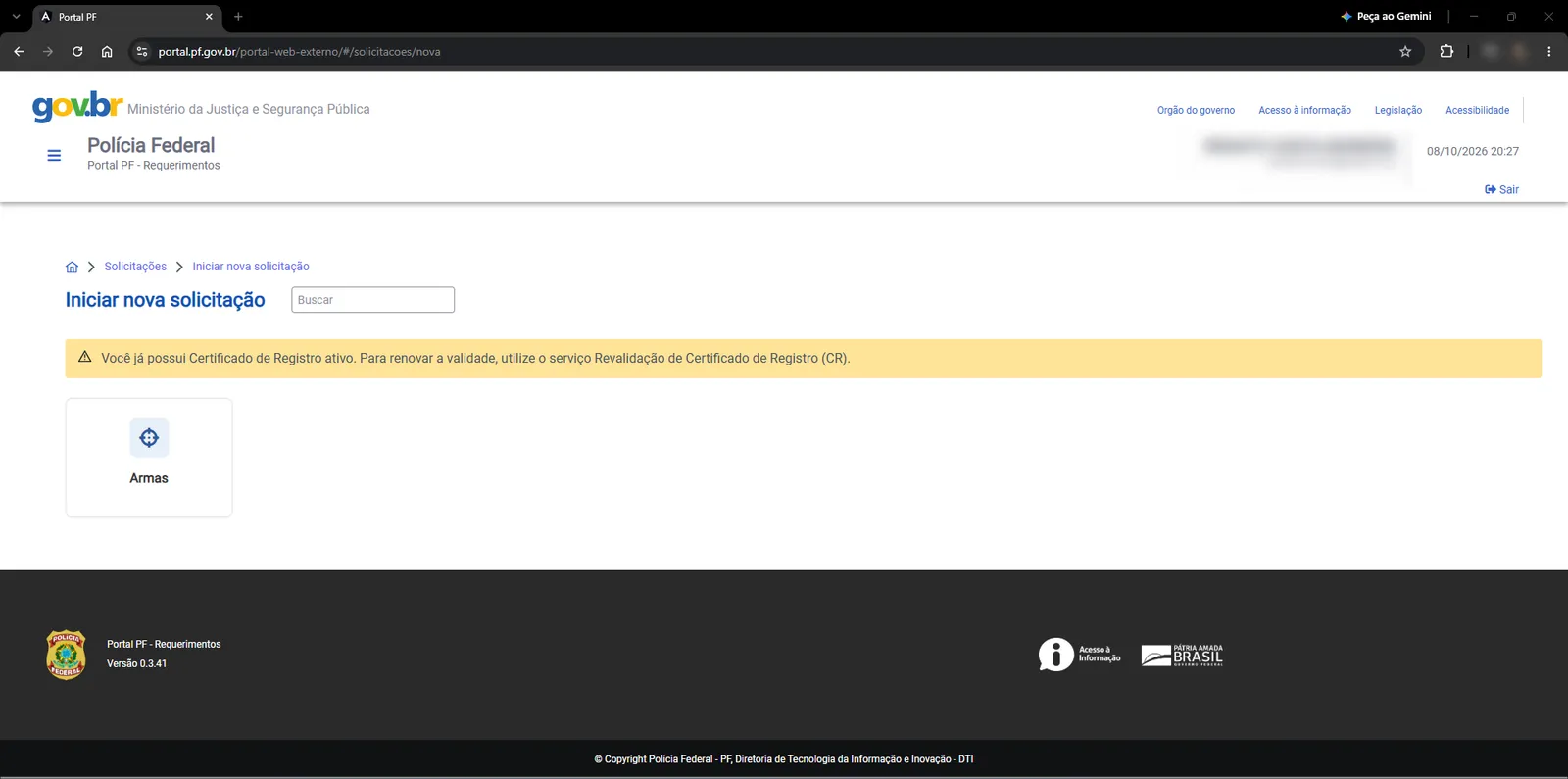This screenshot has width=1568, height=779.
Task: Open the Acesso à informação header link
Action: [1304, 110]
